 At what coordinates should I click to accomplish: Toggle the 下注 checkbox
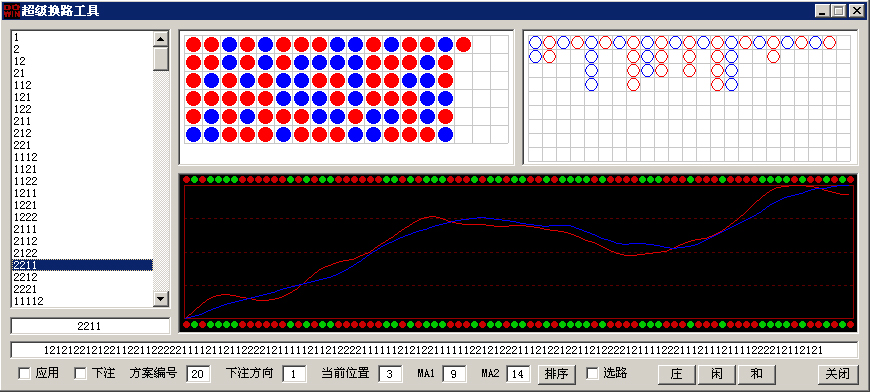[80, 374]
